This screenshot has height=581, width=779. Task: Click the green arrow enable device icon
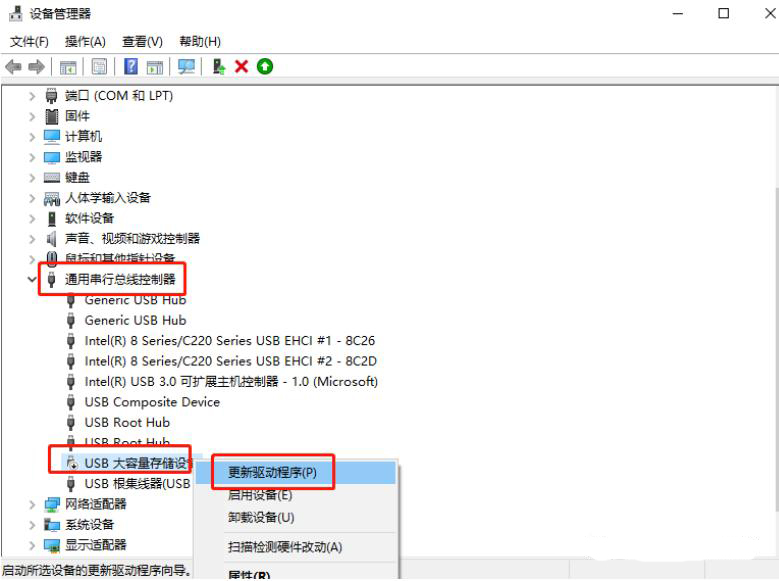coord(265,66)
